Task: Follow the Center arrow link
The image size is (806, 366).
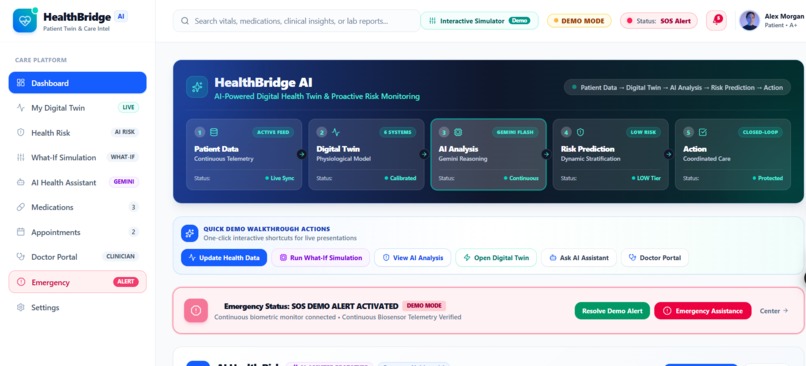Action: (x=773, y=310)
